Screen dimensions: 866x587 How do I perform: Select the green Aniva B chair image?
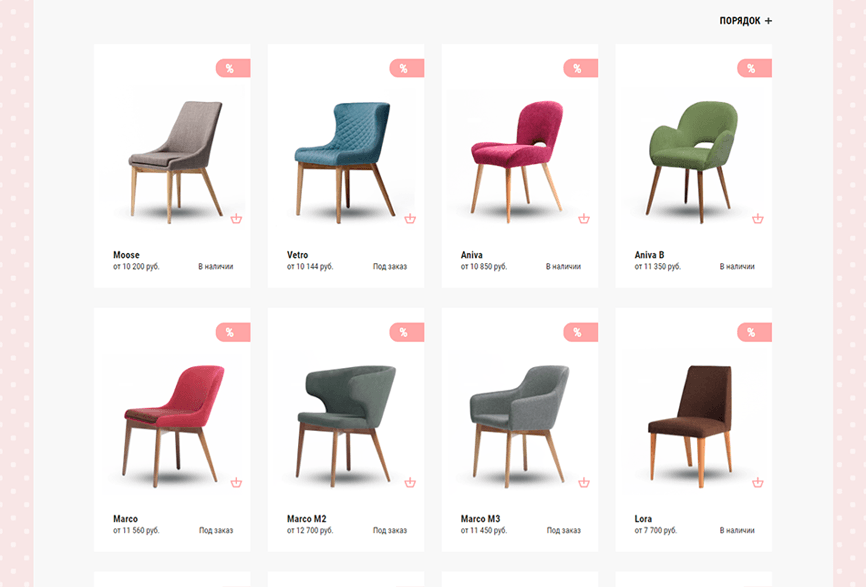[693, 161]
